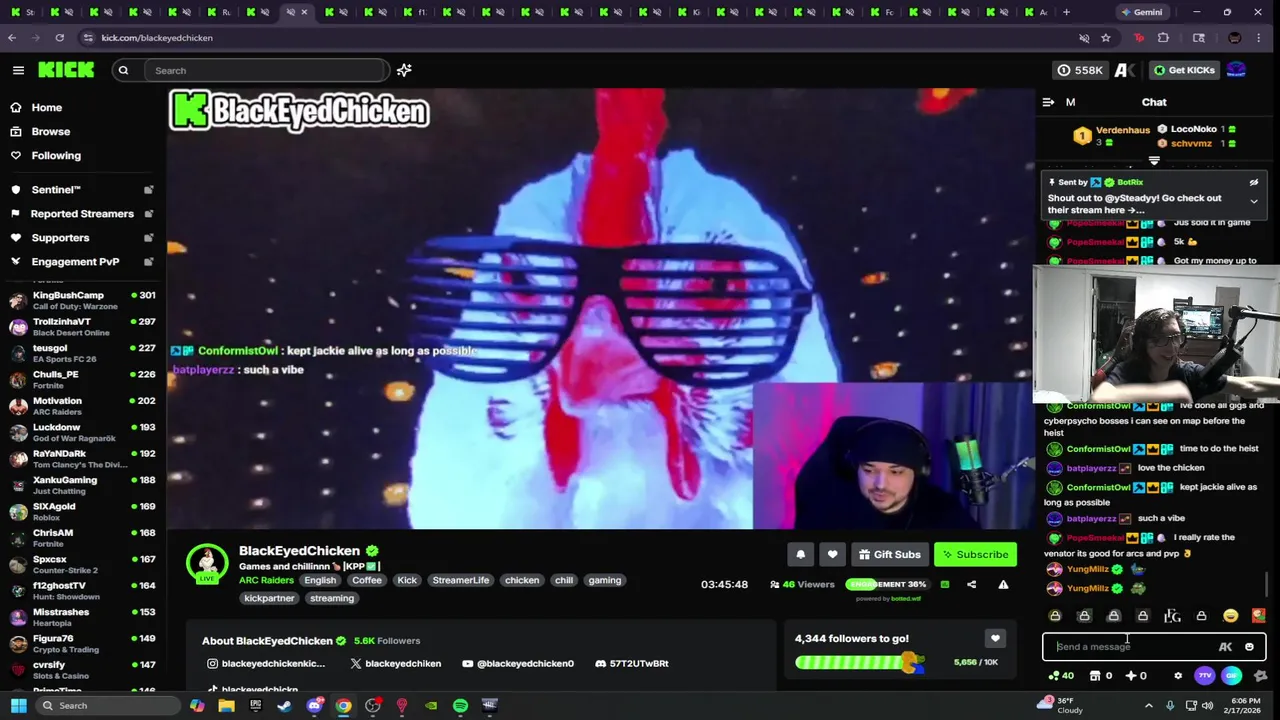
Task: Open Sentinel section in sidebar
Action: (x=56, y=190)
